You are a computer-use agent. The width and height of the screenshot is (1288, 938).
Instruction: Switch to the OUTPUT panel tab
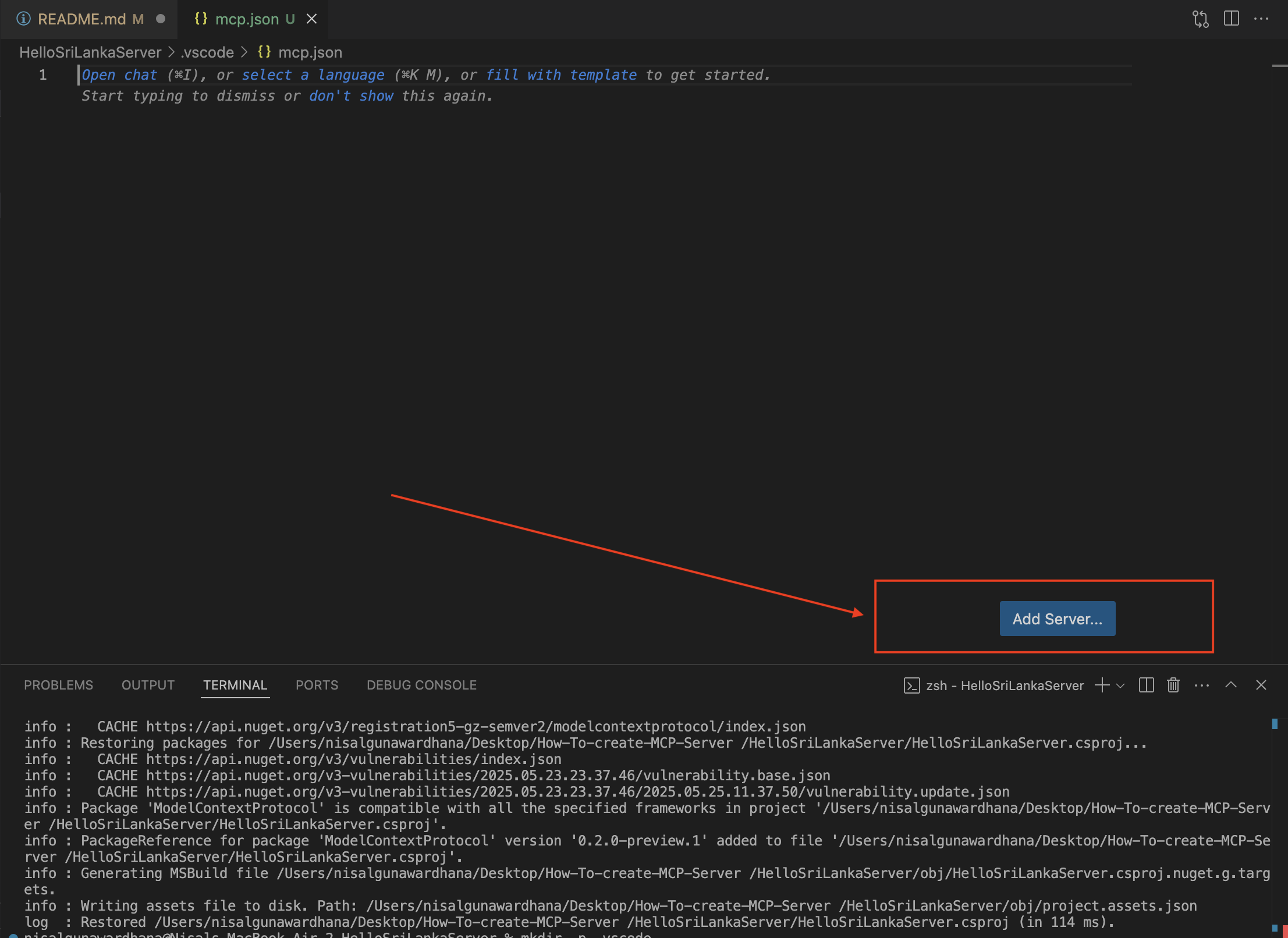pos(148,685)
